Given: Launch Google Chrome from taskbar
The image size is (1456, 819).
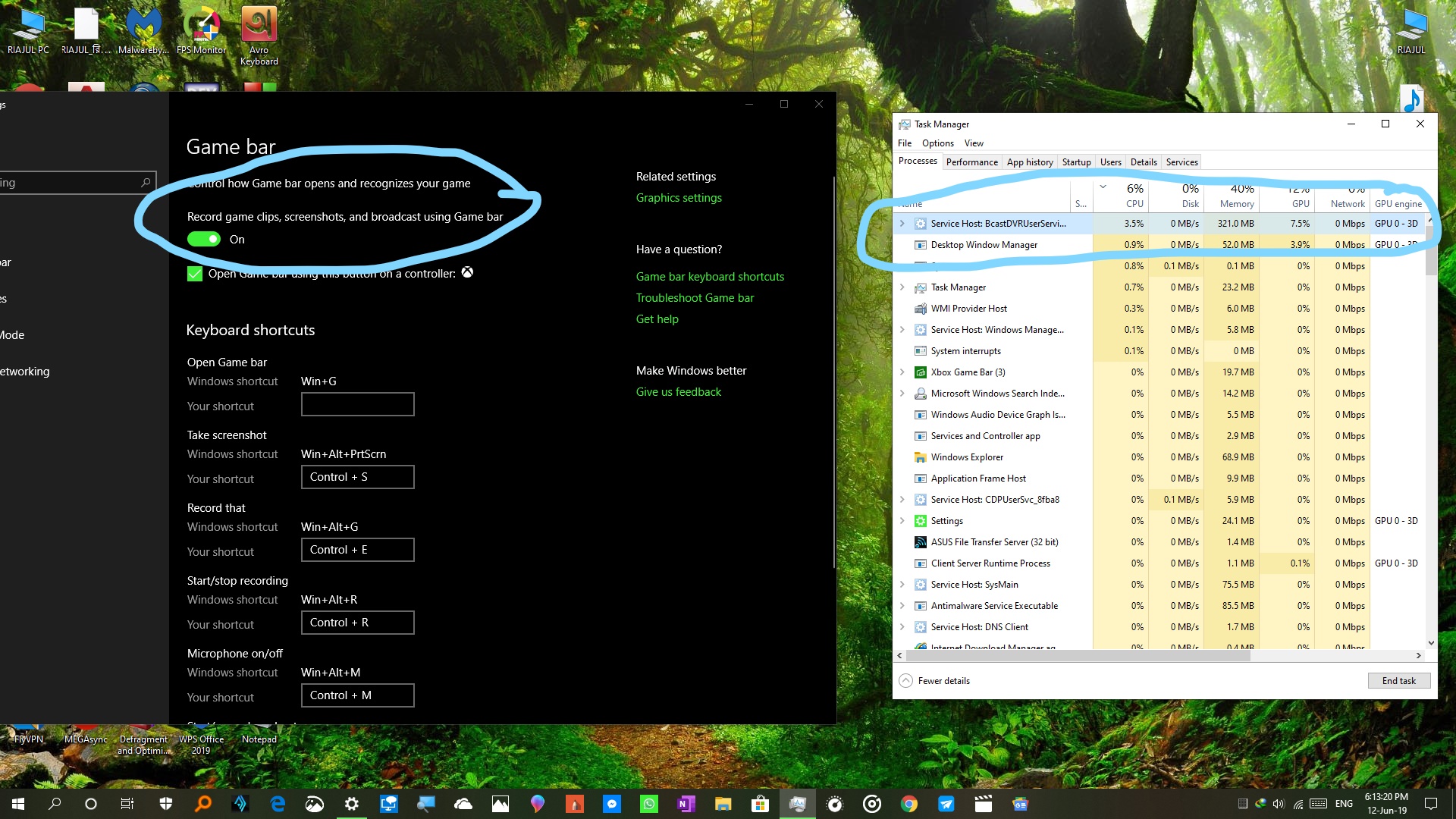Looking at the screenshot, I should pyautogui.click(x=909, y=804).
